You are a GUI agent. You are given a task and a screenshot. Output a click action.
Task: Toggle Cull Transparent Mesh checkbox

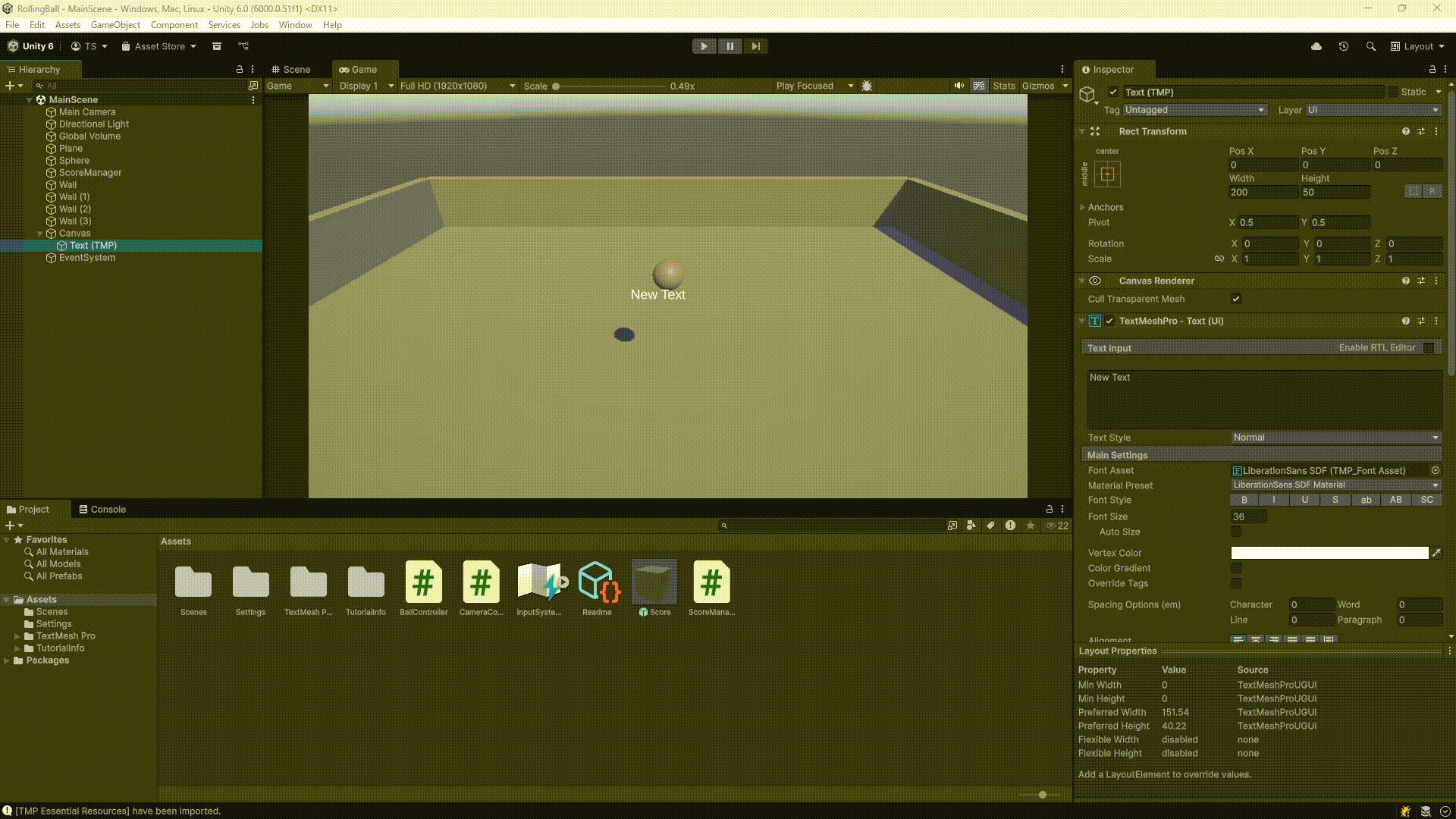pos(1236,299)
